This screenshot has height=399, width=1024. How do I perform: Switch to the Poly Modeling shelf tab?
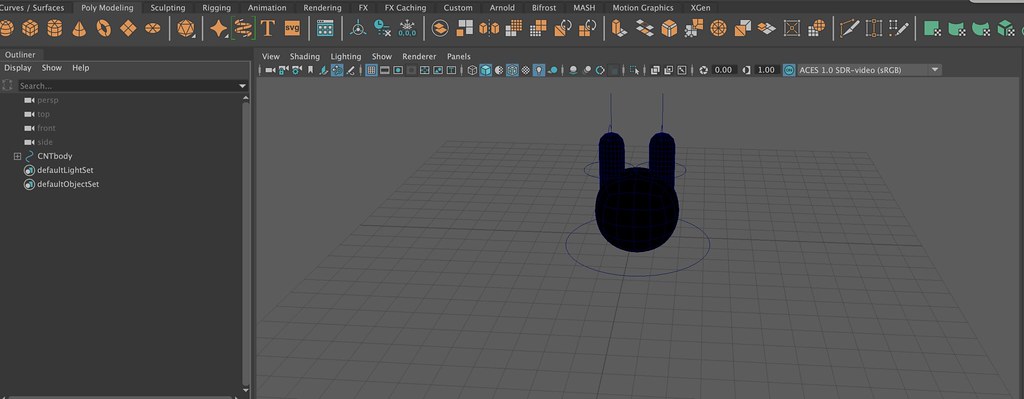click(x=107, y=8)
